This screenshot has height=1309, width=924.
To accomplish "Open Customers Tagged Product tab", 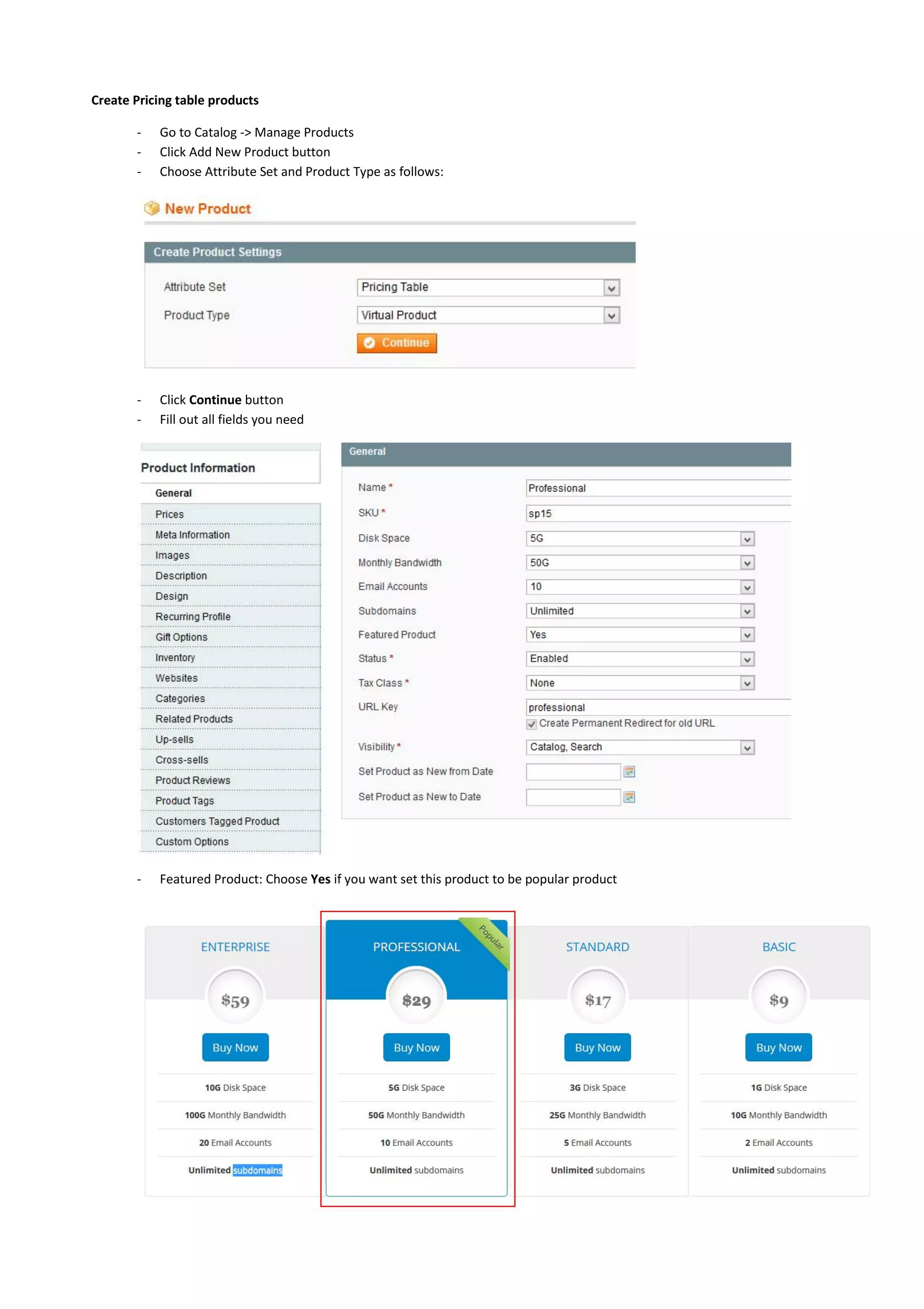I will point(230,822).
